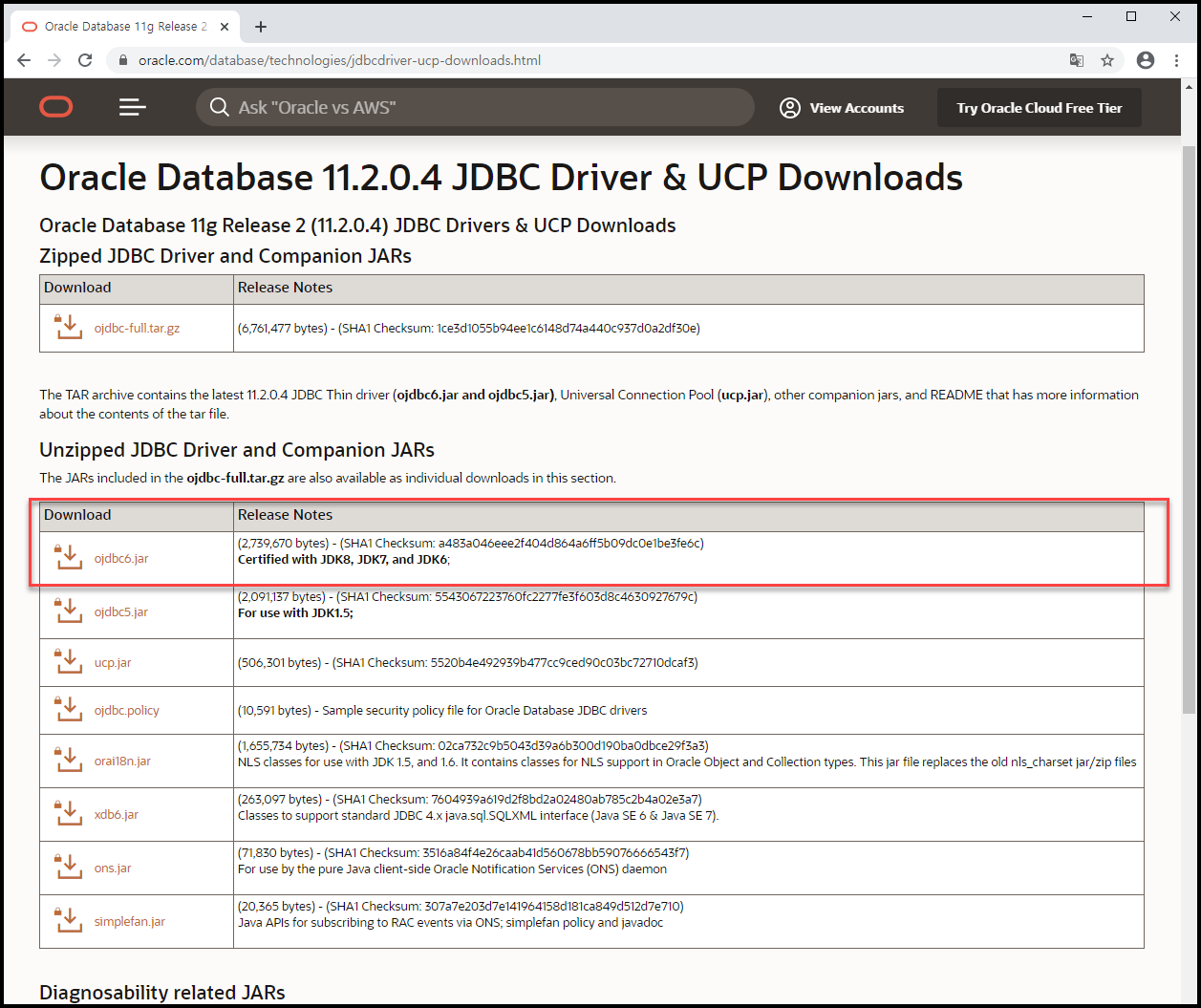
Task: Click the main page title heading
Action: 501,178
